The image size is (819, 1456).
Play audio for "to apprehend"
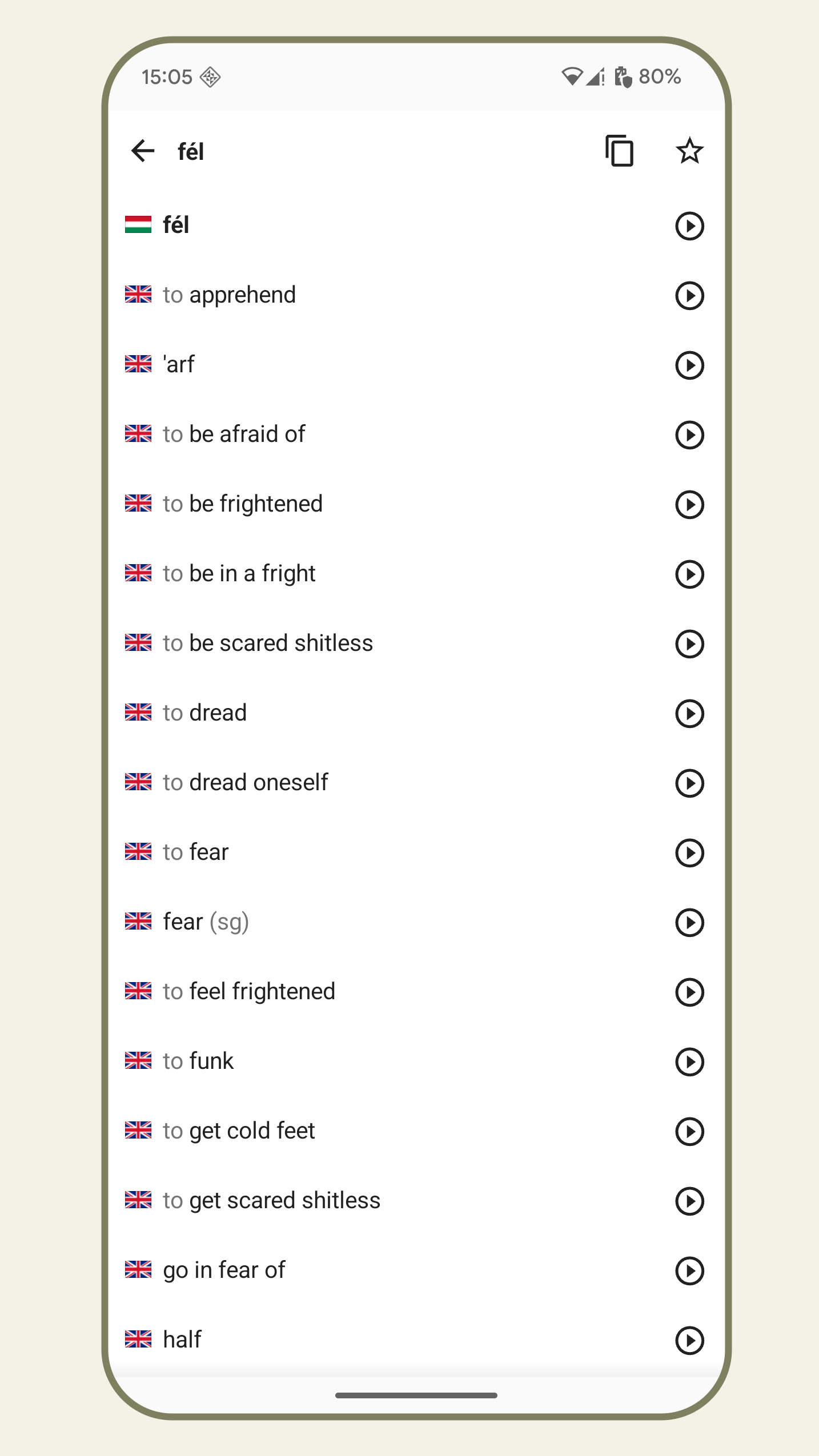point(689,295)
